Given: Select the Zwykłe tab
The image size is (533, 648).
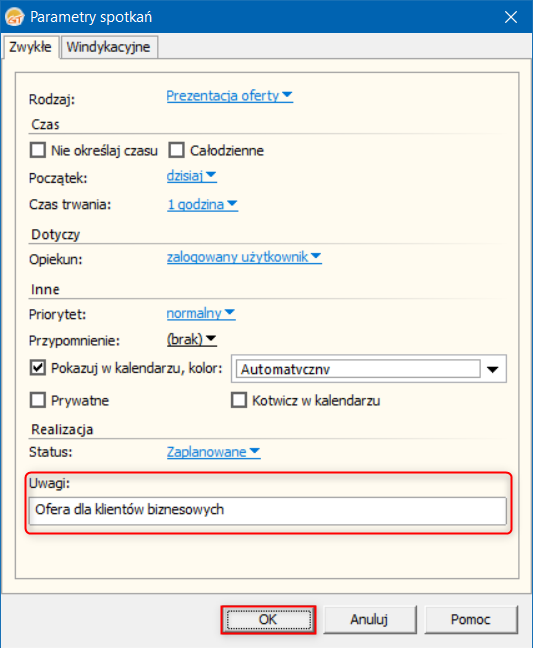Looking at the screenshot, I should point(30,47).
